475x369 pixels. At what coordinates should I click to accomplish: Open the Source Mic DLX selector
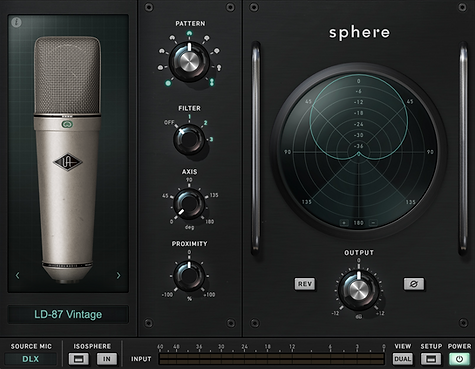click(30, 359)
